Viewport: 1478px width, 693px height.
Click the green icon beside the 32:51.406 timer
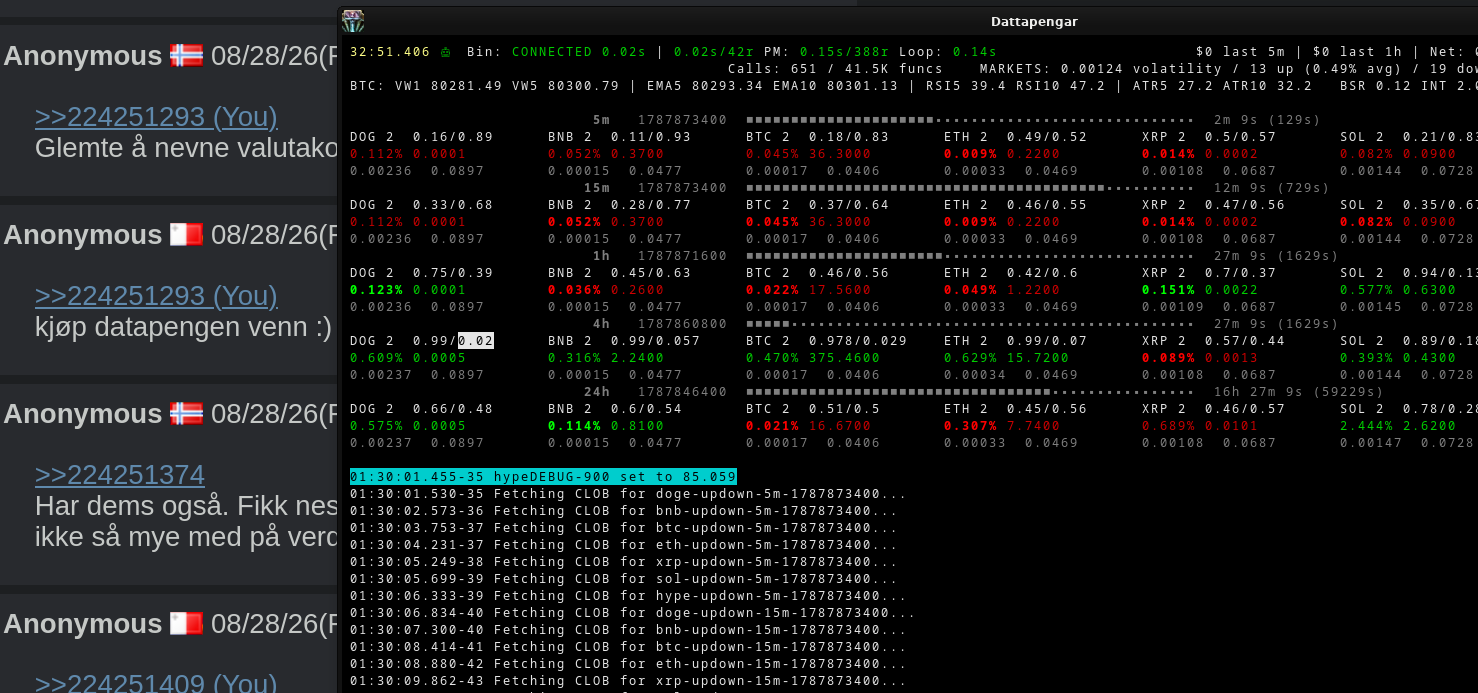[x=445, y=52]
